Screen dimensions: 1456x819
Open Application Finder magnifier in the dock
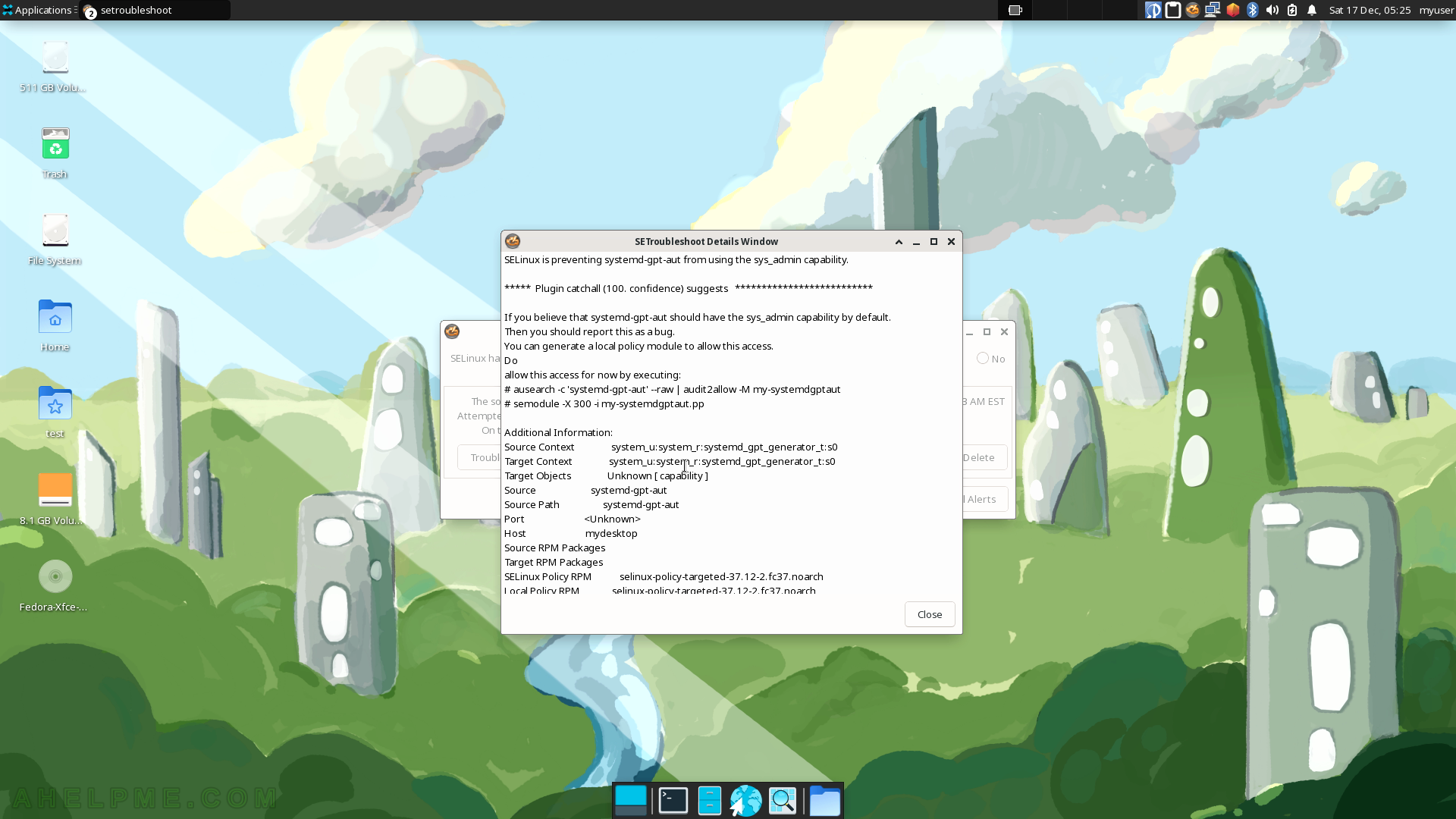783,801
